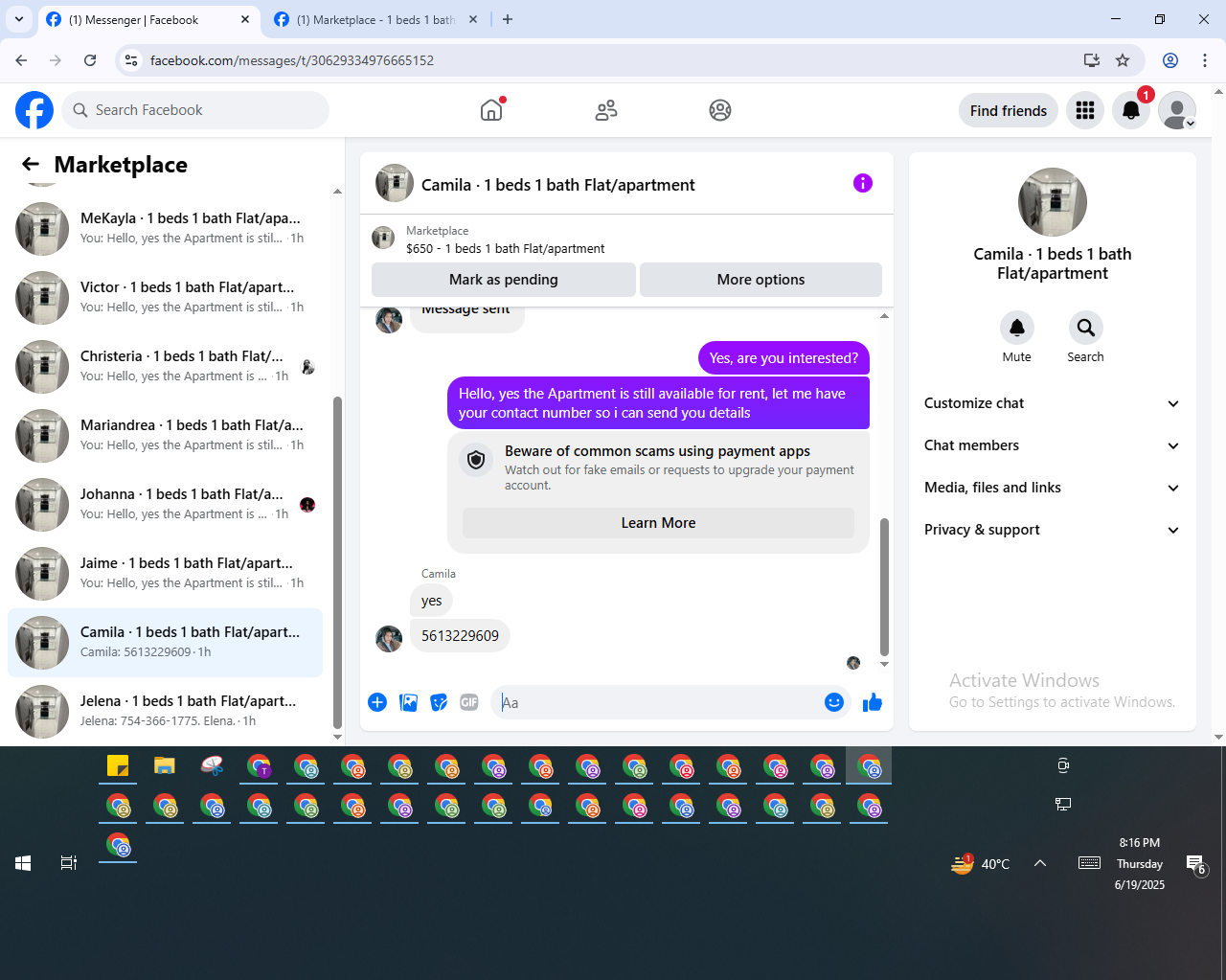Viewport: 1226px width, 980px height.
Task: Click the install app icon in address bar
Action: click(x=1092, y=60)
